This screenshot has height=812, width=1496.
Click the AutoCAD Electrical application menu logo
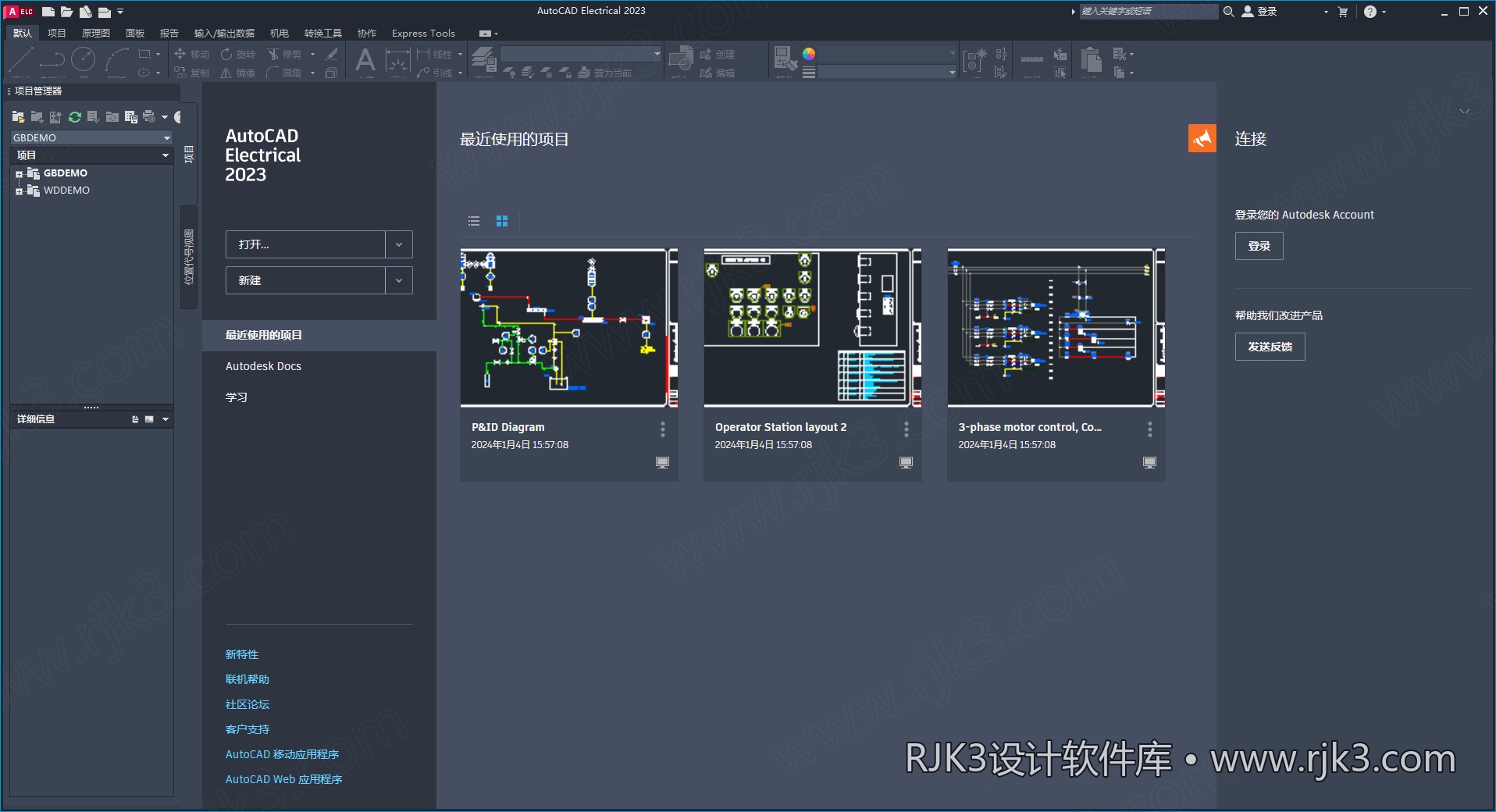[20, 11]
